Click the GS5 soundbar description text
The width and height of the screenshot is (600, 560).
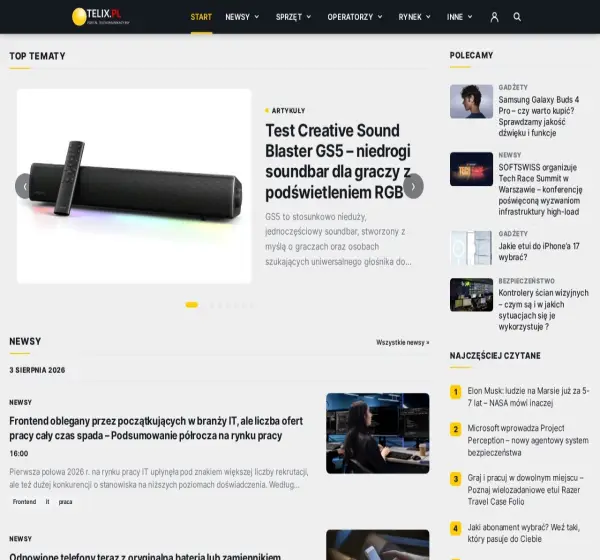pyautogui.click(x=338, y=239)
